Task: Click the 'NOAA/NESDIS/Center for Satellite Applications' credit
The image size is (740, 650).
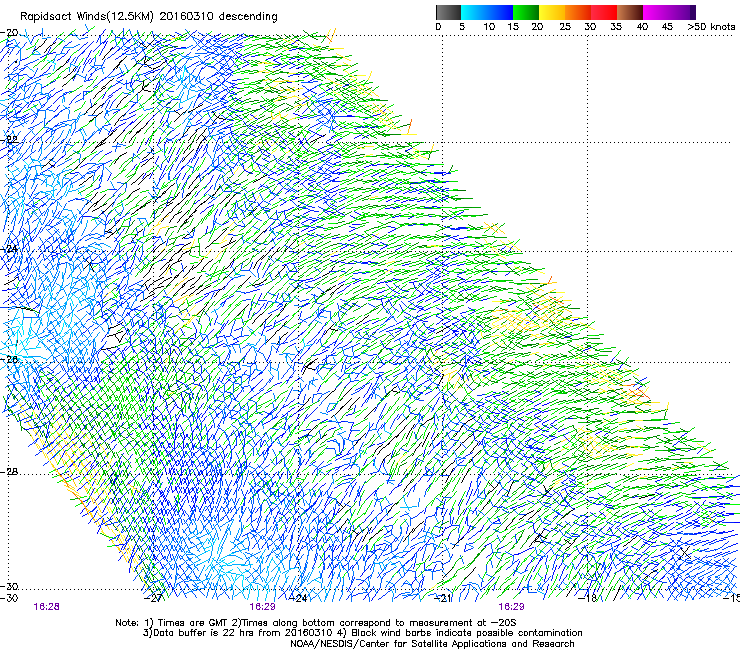Action: pos(432,644)
